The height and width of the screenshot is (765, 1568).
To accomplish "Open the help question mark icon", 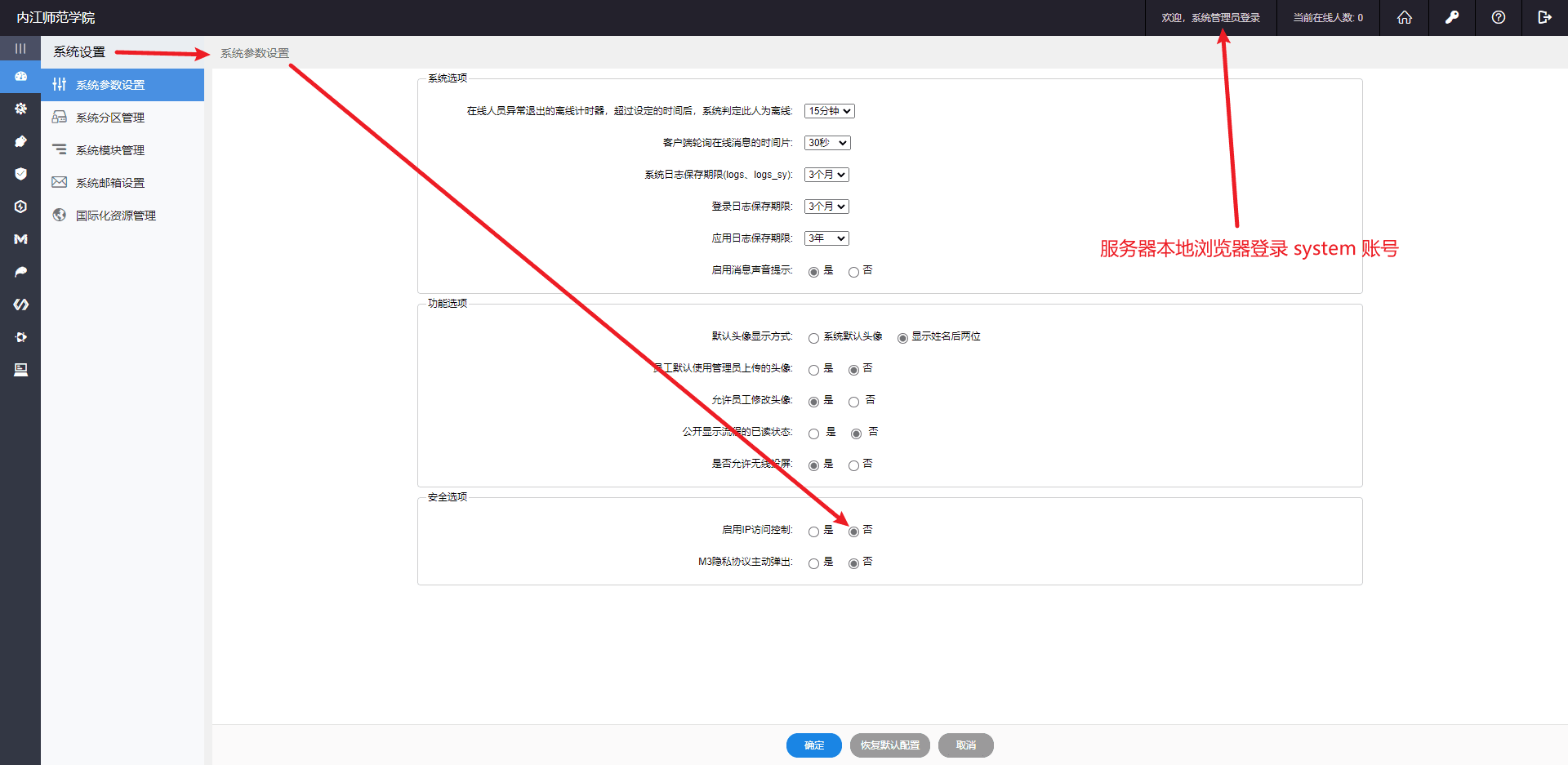I will [1498, 17].
